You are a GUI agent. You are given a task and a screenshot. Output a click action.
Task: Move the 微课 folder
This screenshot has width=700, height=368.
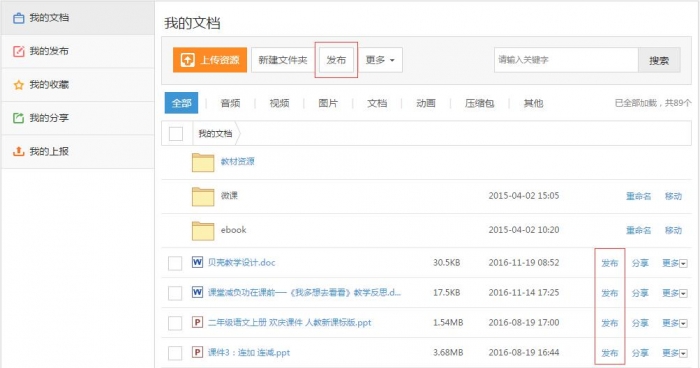click(673, 196)
